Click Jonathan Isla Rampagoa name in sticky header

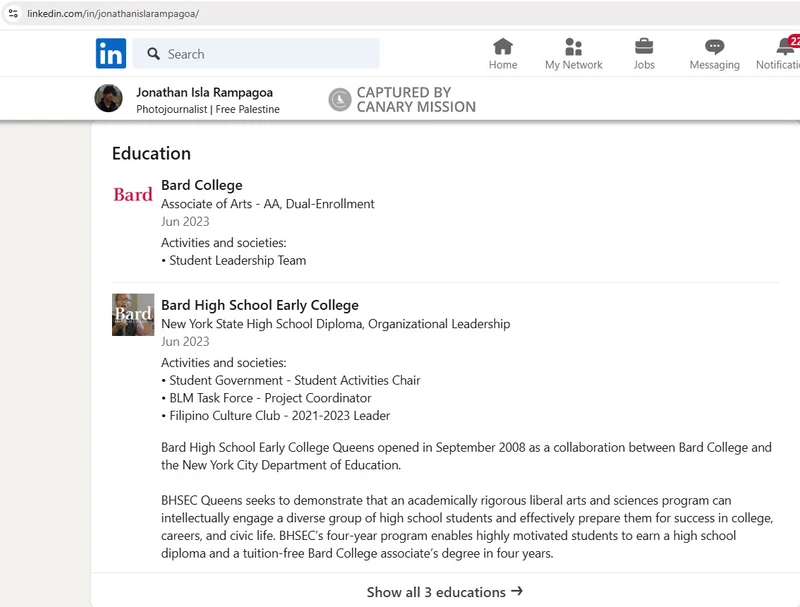(x=204, y=92)
